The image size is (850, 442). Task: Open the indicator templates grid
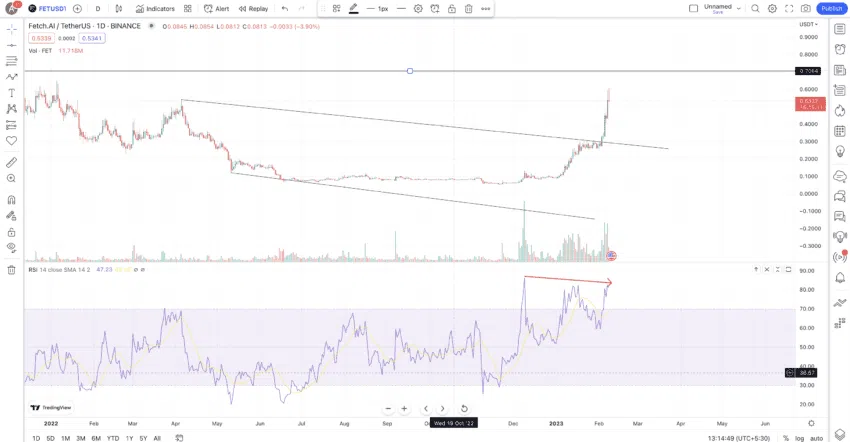188,9
